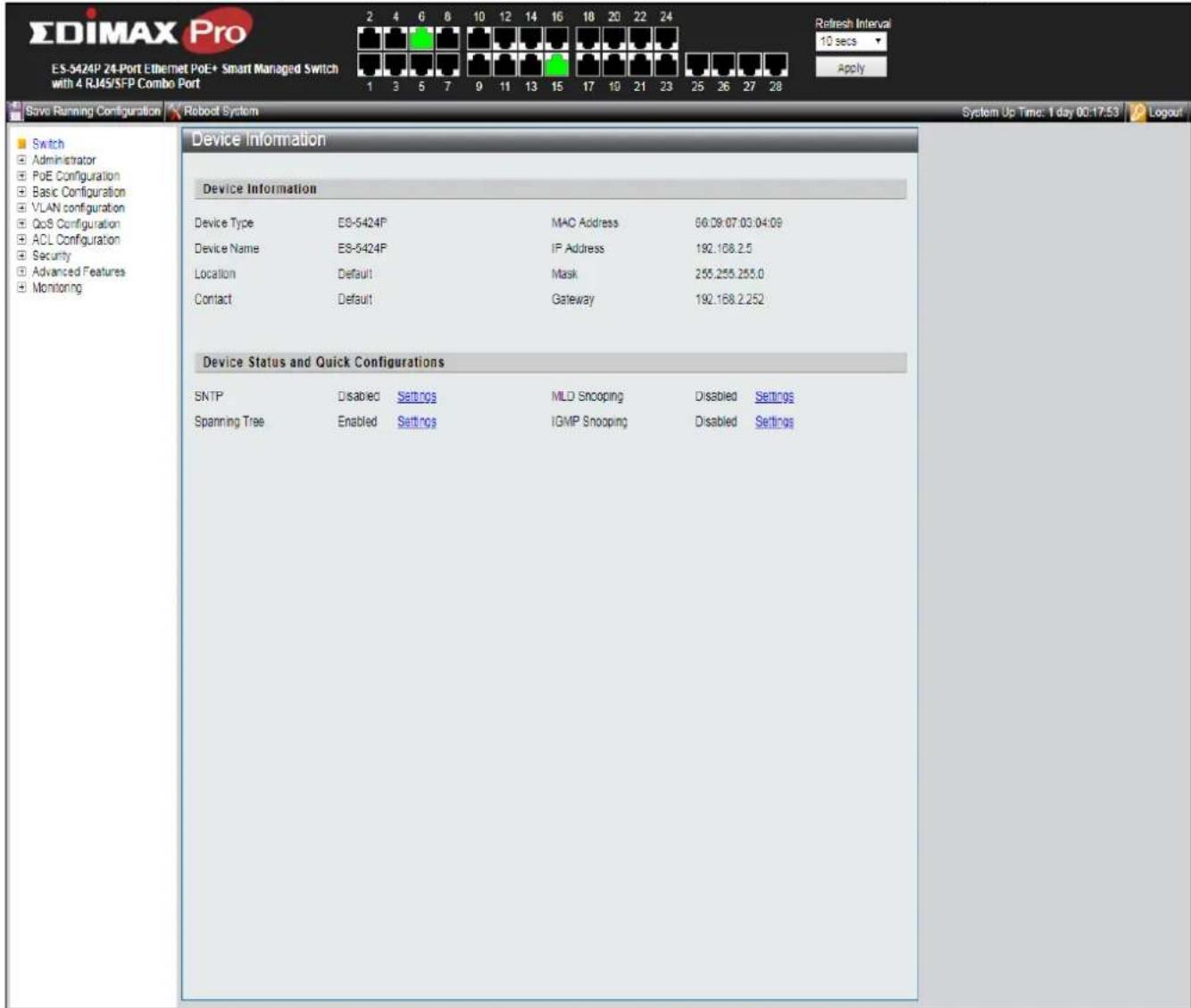Select Switch in the navigation tree
Screen dimensions: 1191x1008
[x=48, y=144]
